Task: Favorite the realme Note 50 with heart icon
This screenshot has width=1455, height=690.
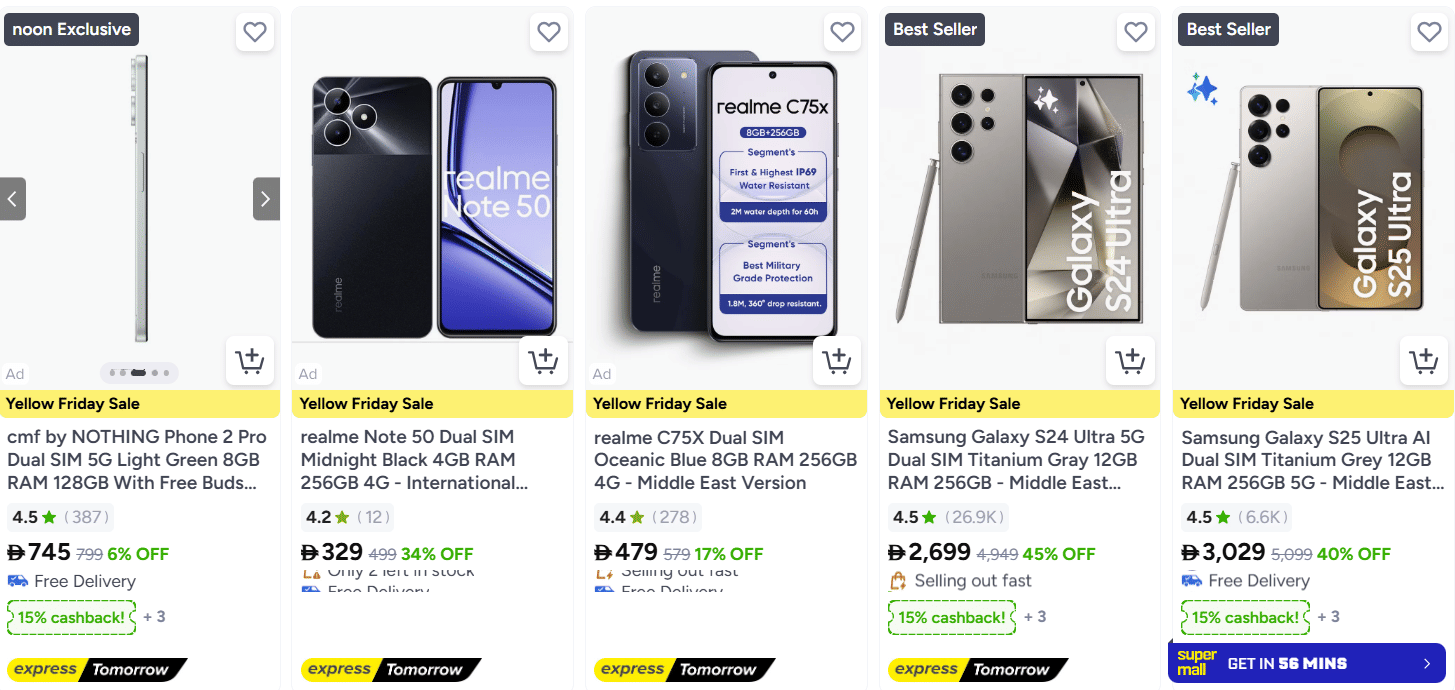Action: point(549,32)
